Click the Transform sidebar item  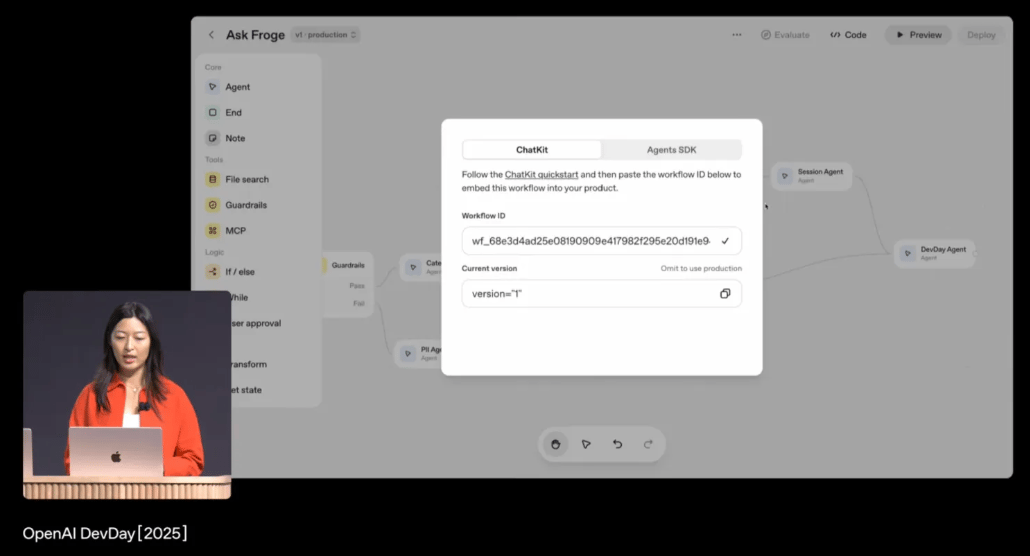[x=249, y=364]
